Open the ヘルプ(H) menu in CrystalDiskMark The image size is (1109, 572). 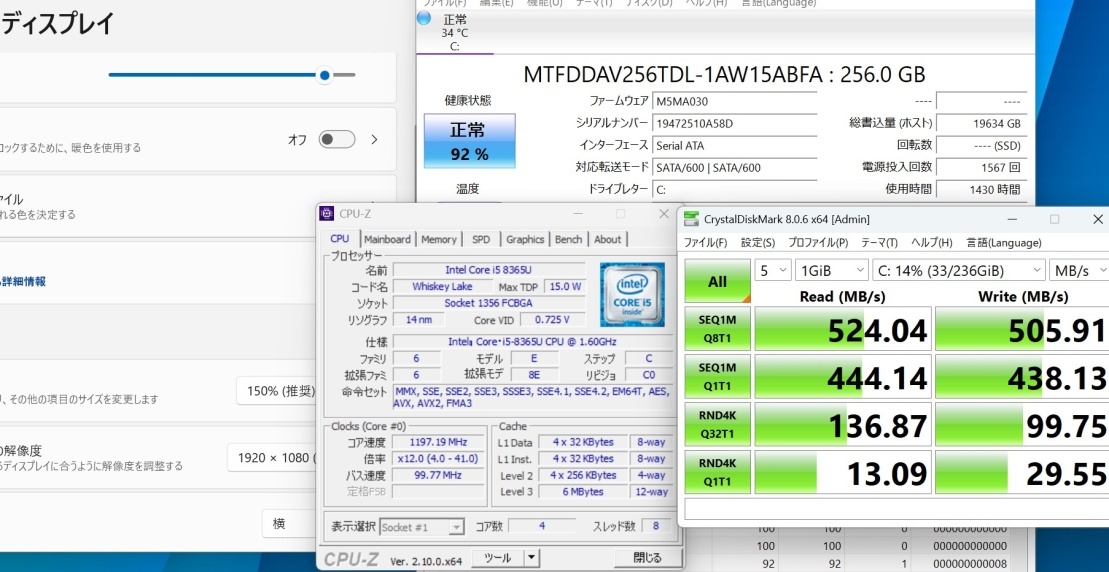931,243
